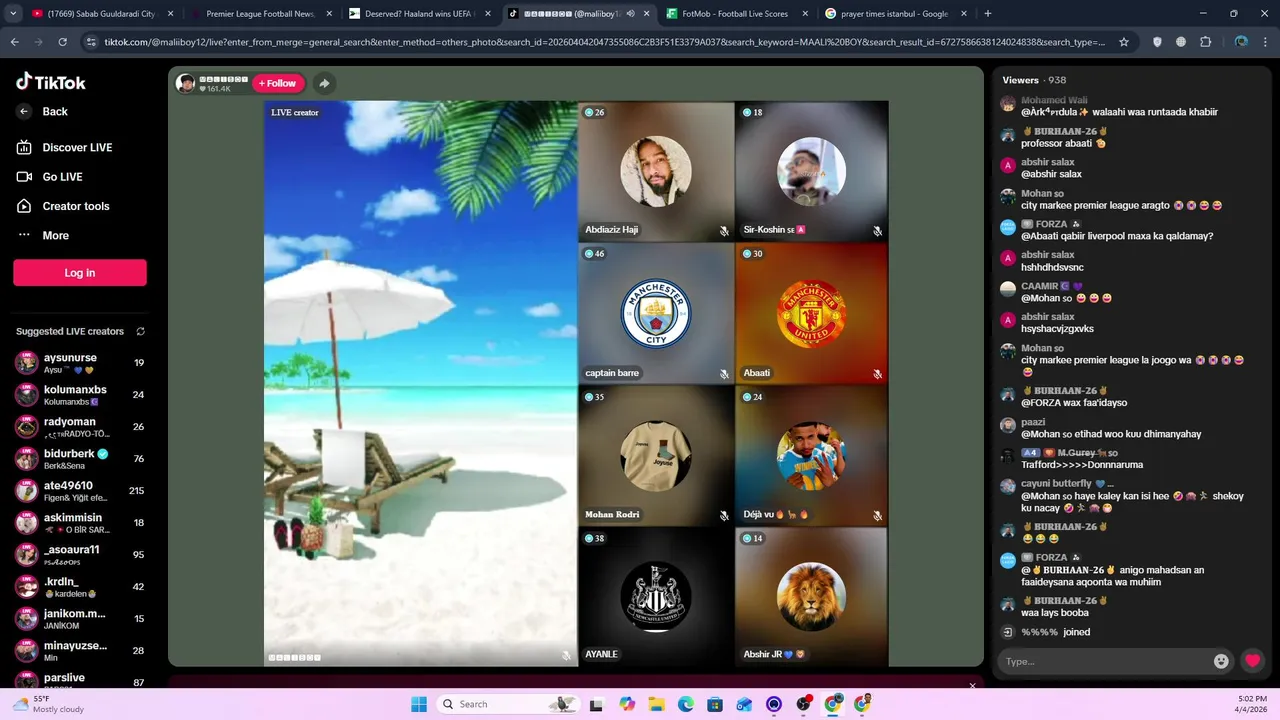The height and width of the screenshot is (720, 1280).
Task: Share the live stream
Action: coord(324,83)
